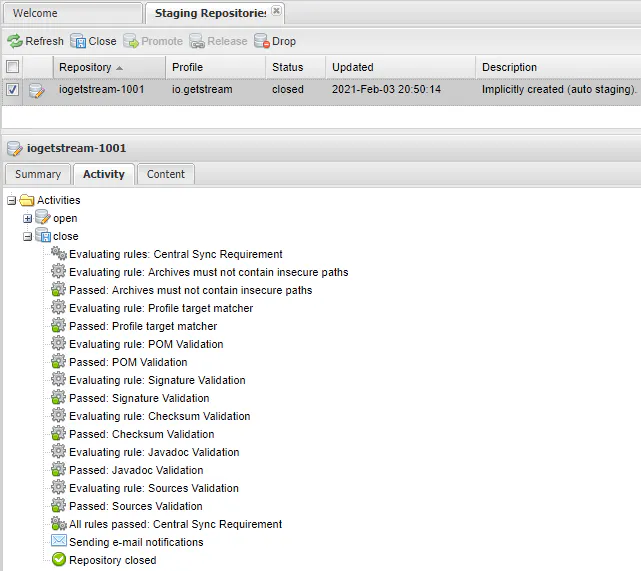Click green checkmark icon for Repository closed

coord(59,559)
